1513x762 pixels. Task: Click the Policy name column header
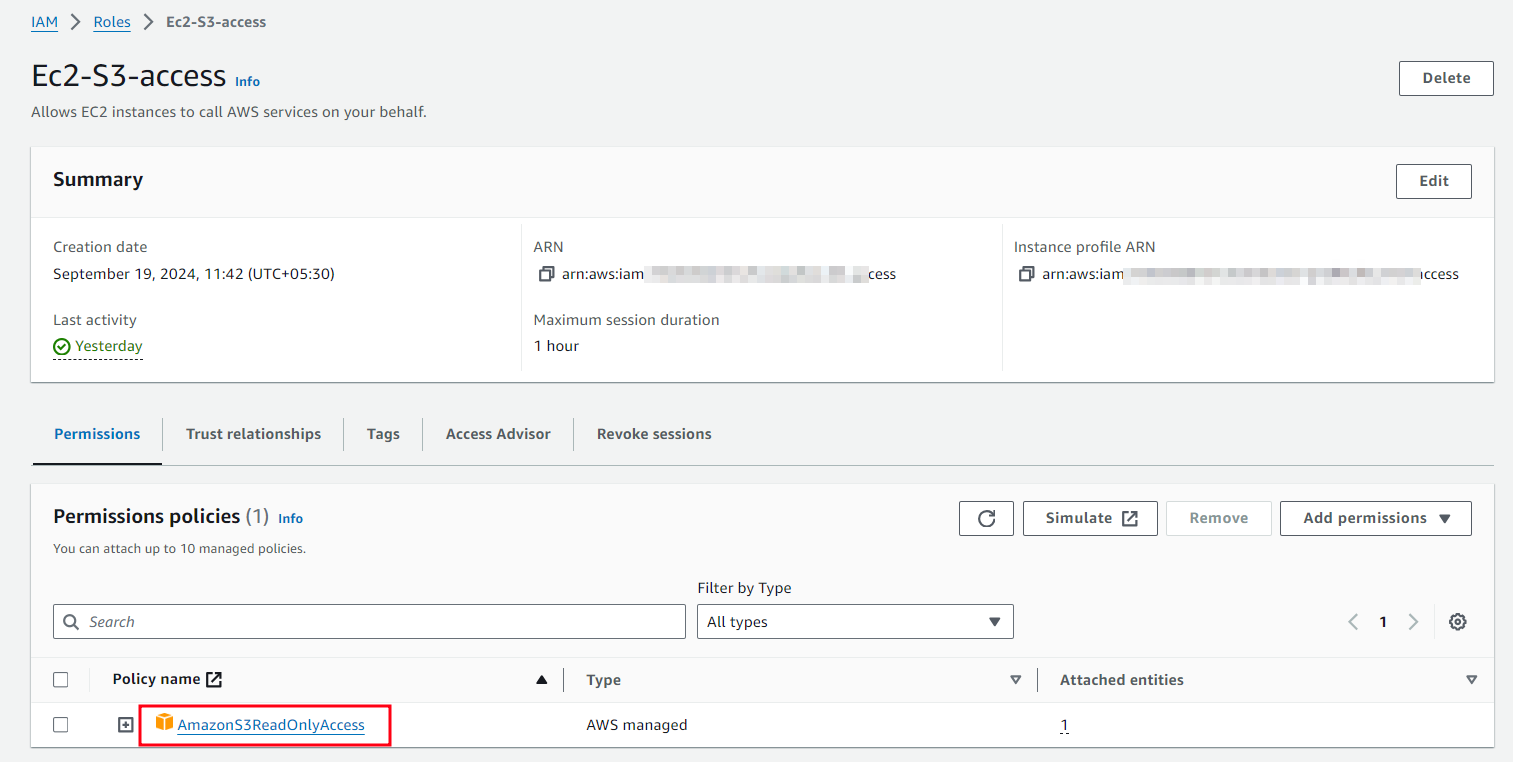[x=156, y=679]
